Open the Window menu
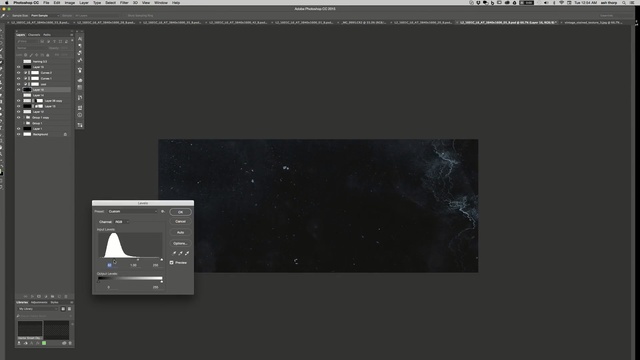This screenshot has width=640, height=360. pyautogui.click(x=161, y=3)
